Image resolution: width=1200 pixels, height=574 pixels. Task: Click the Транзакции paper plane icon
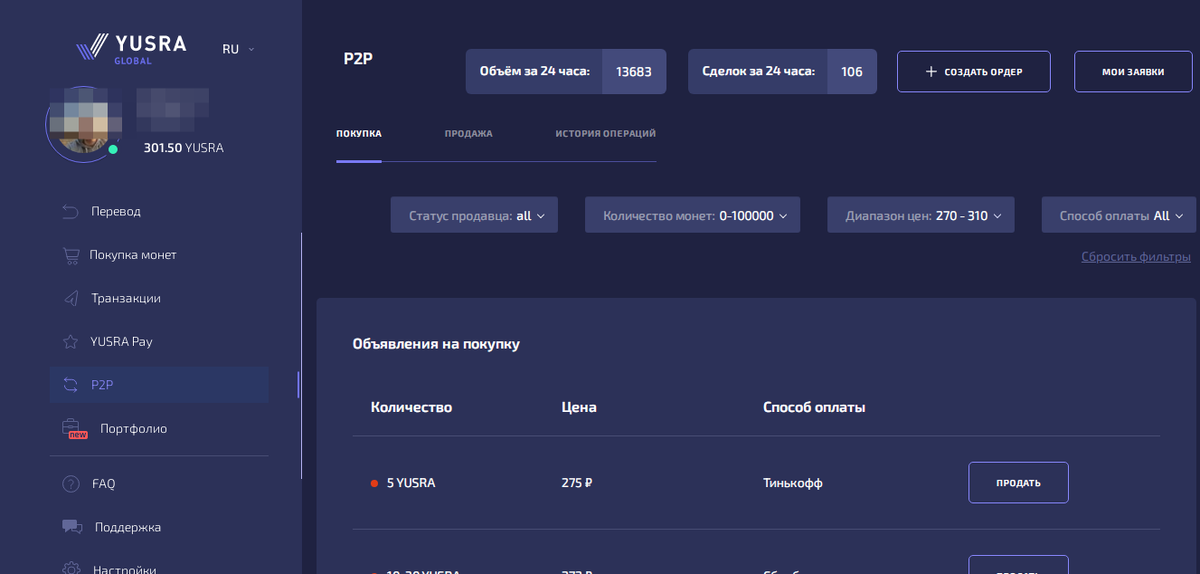70,298
